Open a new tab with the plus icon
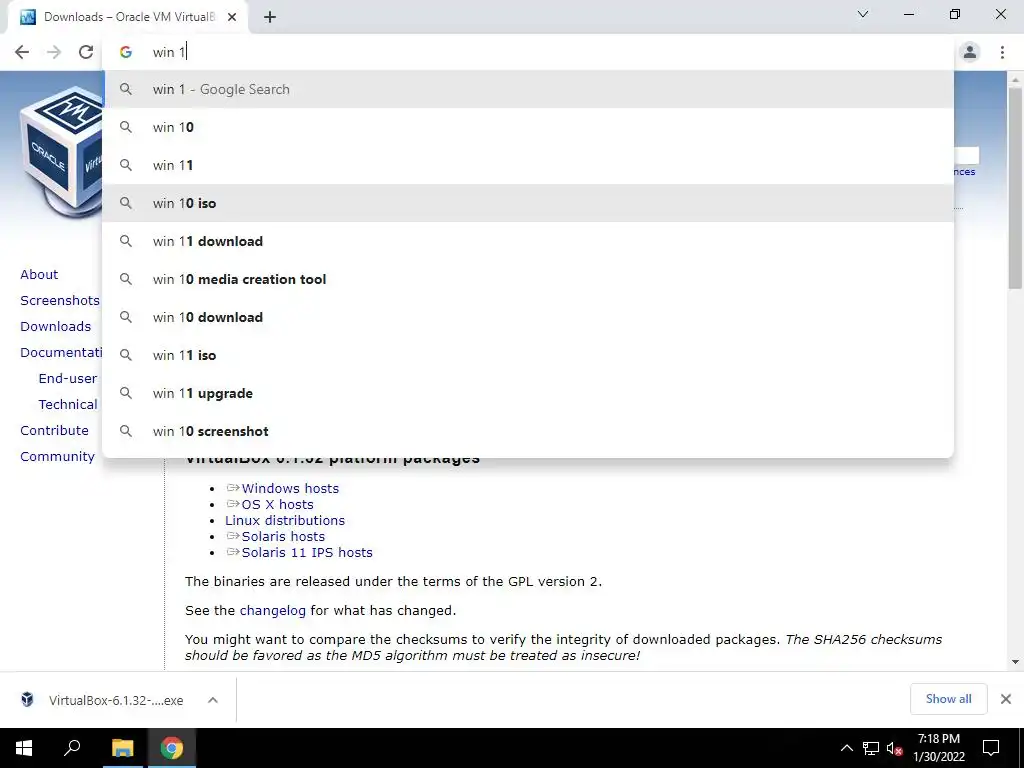 (x=270, y=17)
